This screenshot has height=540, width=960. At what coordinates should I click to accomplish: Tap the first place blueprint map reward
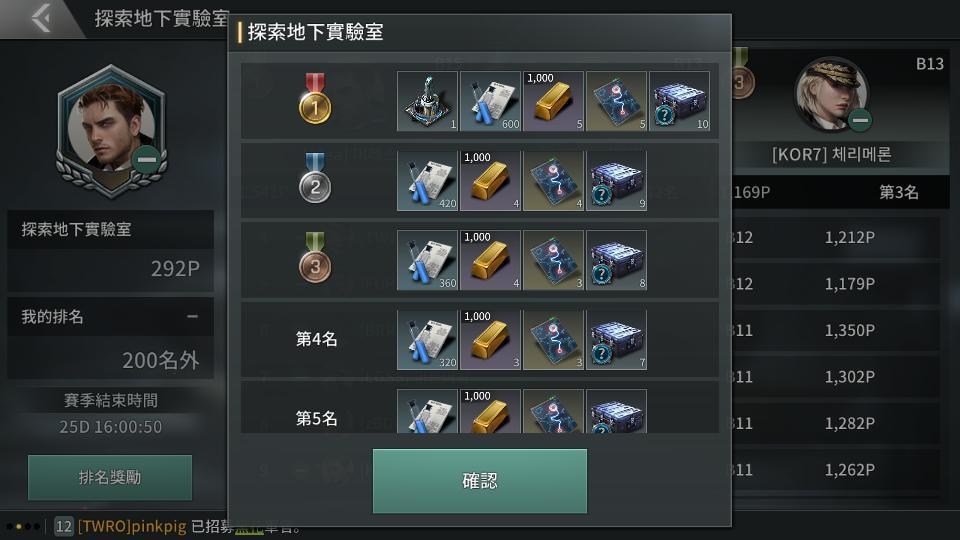click(x=617, y=101)
